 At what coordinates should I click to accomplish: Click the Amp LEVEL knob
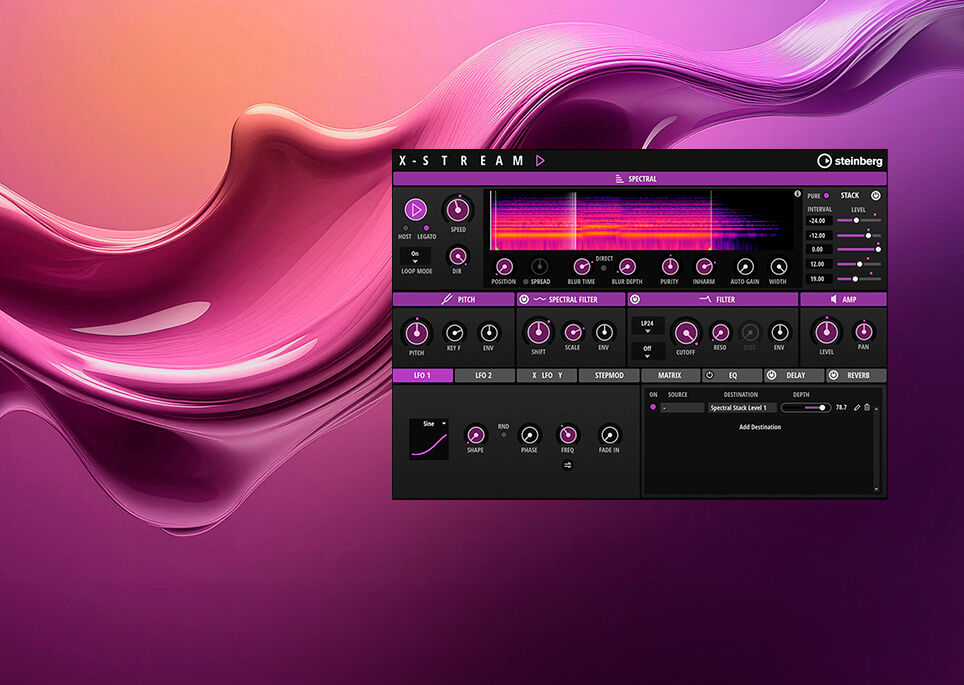coord(826,333)
